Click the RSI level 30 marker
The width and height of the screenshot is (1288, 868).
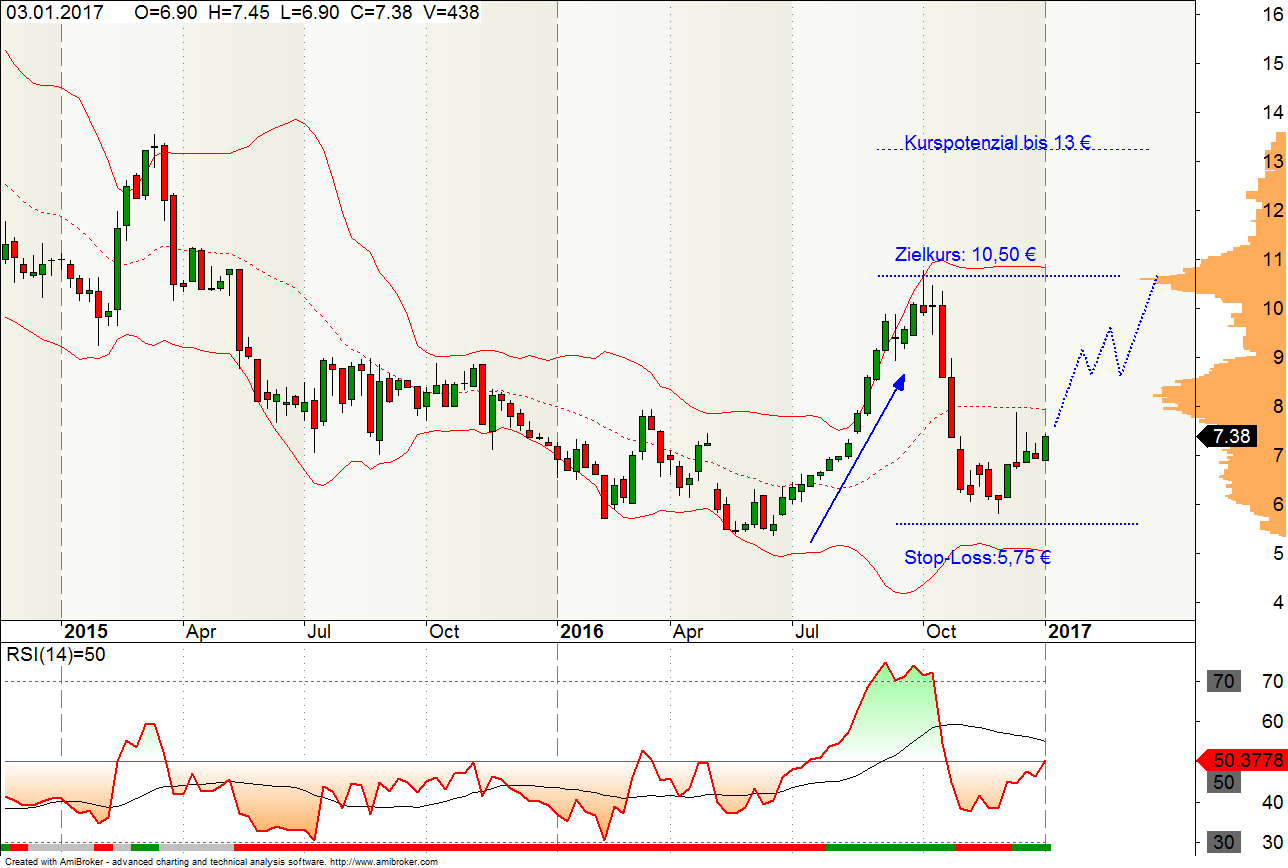click(x=1222, y=842)
